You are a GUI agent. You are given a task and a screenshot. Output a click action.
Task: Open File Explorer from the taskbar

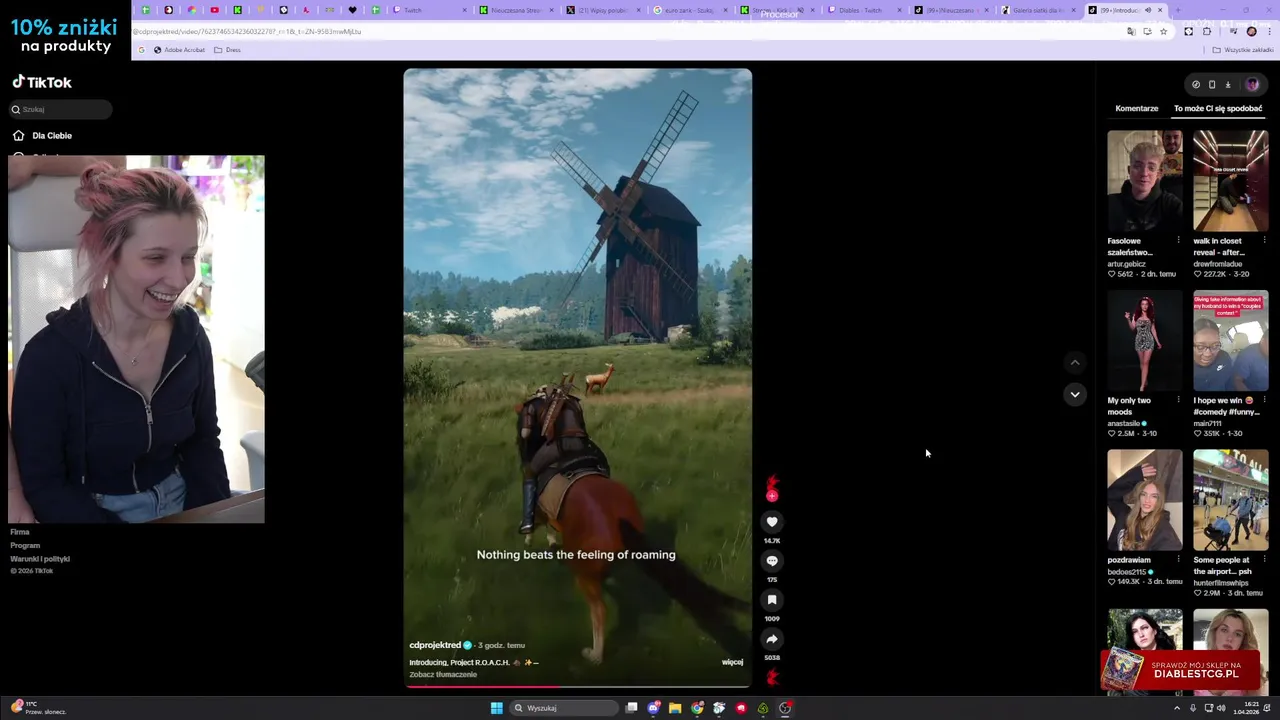675,708
